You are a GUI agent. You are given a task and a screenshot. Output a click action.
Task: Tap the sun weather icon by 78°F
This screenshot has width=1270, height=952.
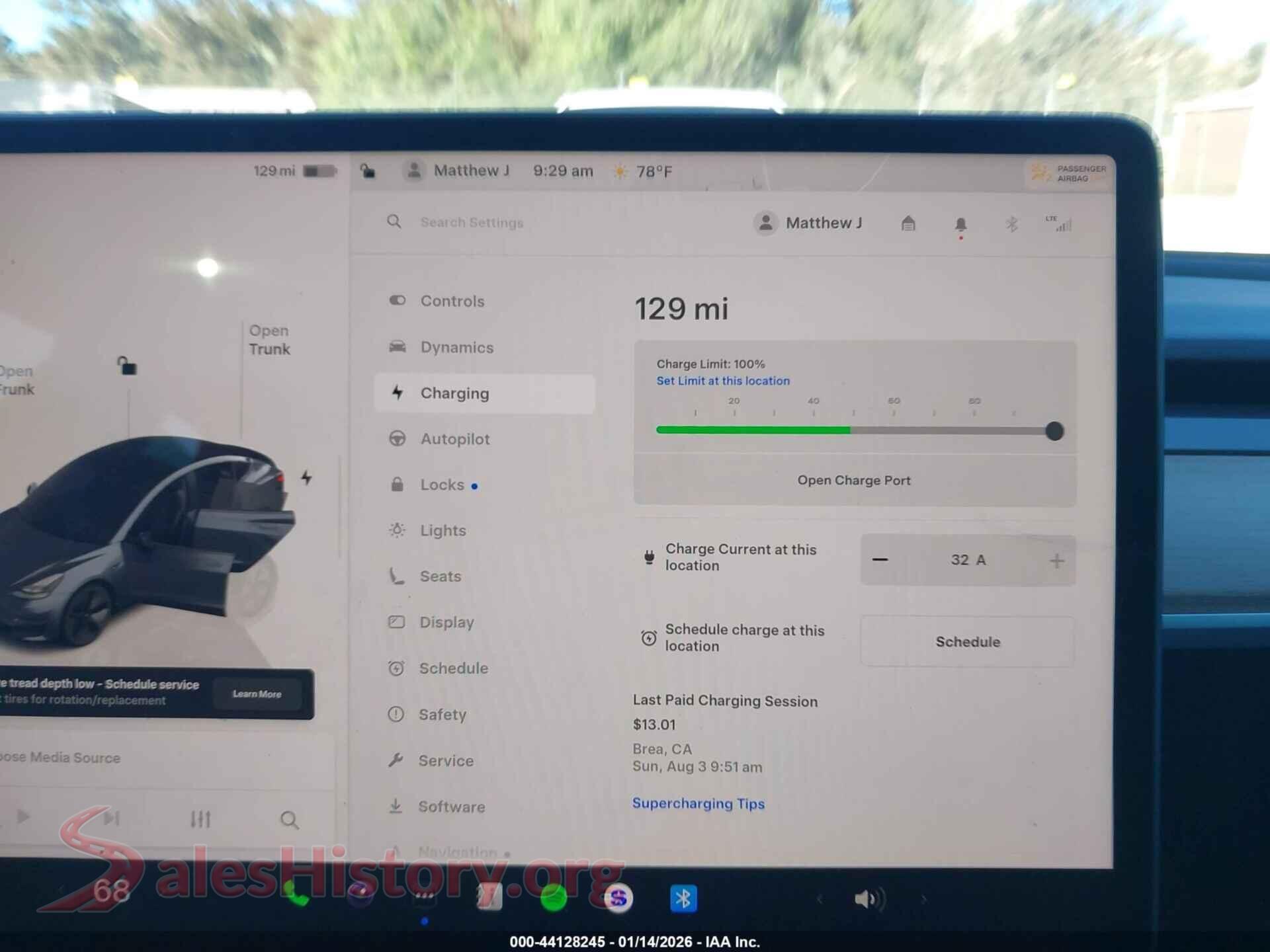(x=620, y=172)
